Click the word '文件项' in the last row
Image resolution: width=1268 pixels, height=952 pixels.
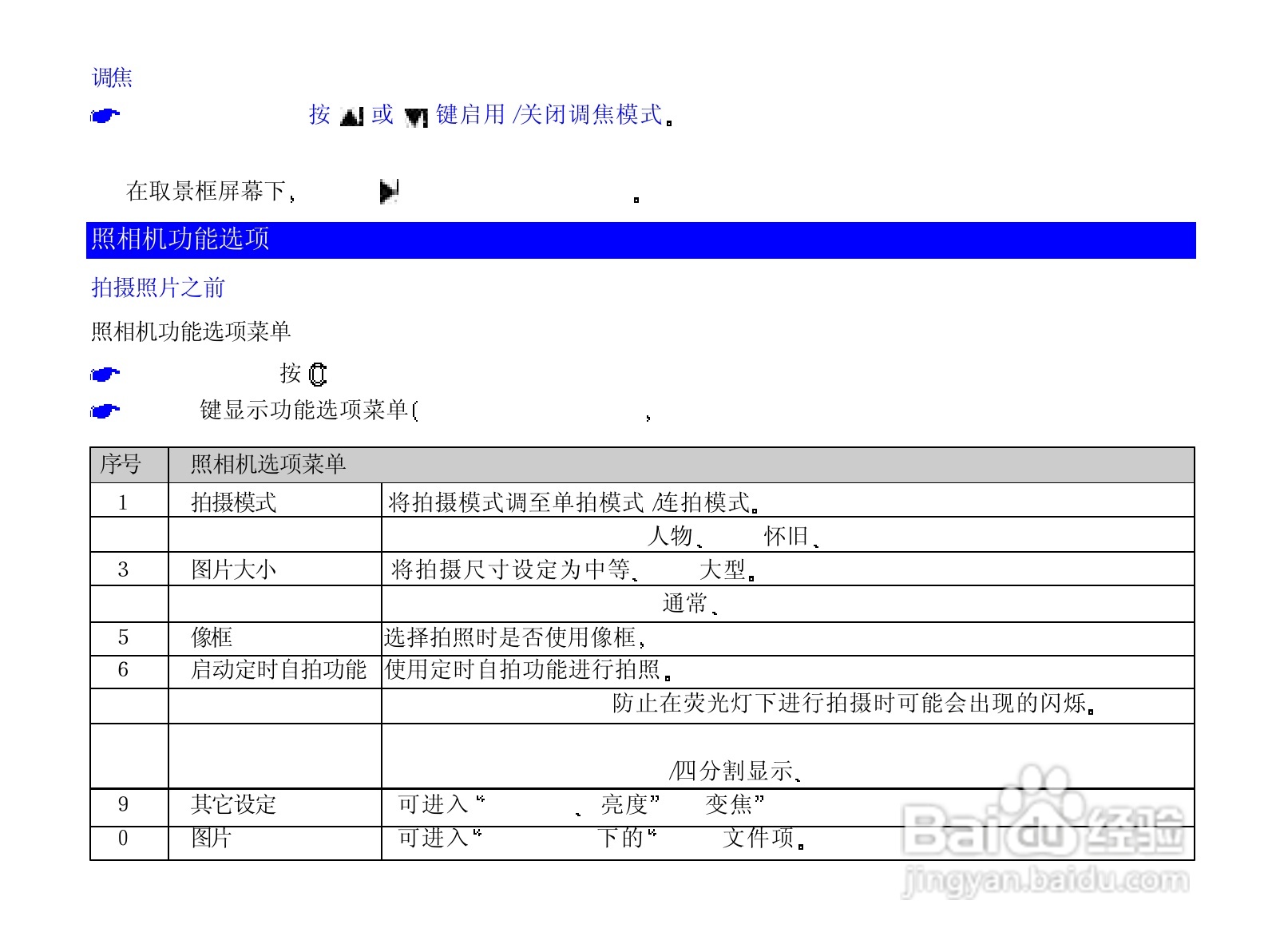[x=759, y=838]
